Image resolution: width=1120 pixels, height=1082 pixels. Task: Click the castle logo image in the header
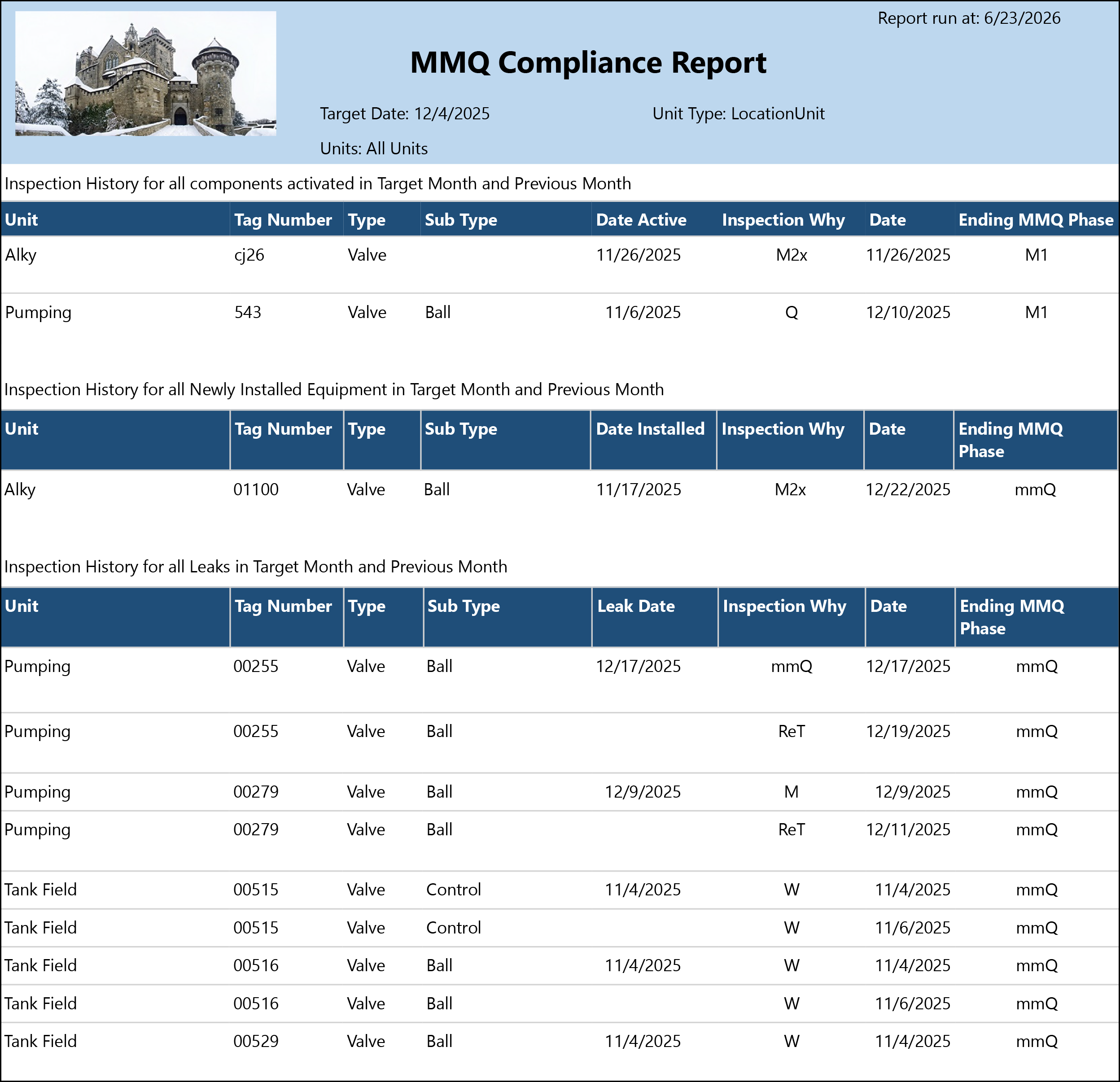(x=146, y=74)
